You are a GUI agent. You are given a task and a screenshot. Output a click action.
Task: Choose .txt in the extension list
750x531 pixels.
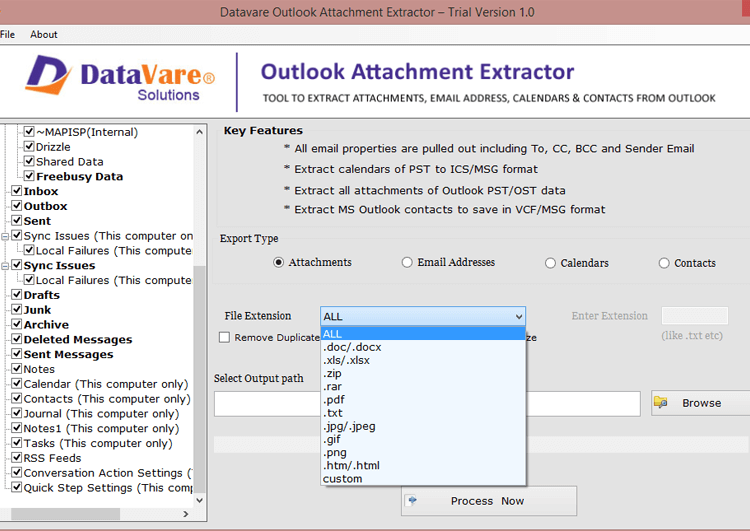pyautogui.click(x=423, y=413)
